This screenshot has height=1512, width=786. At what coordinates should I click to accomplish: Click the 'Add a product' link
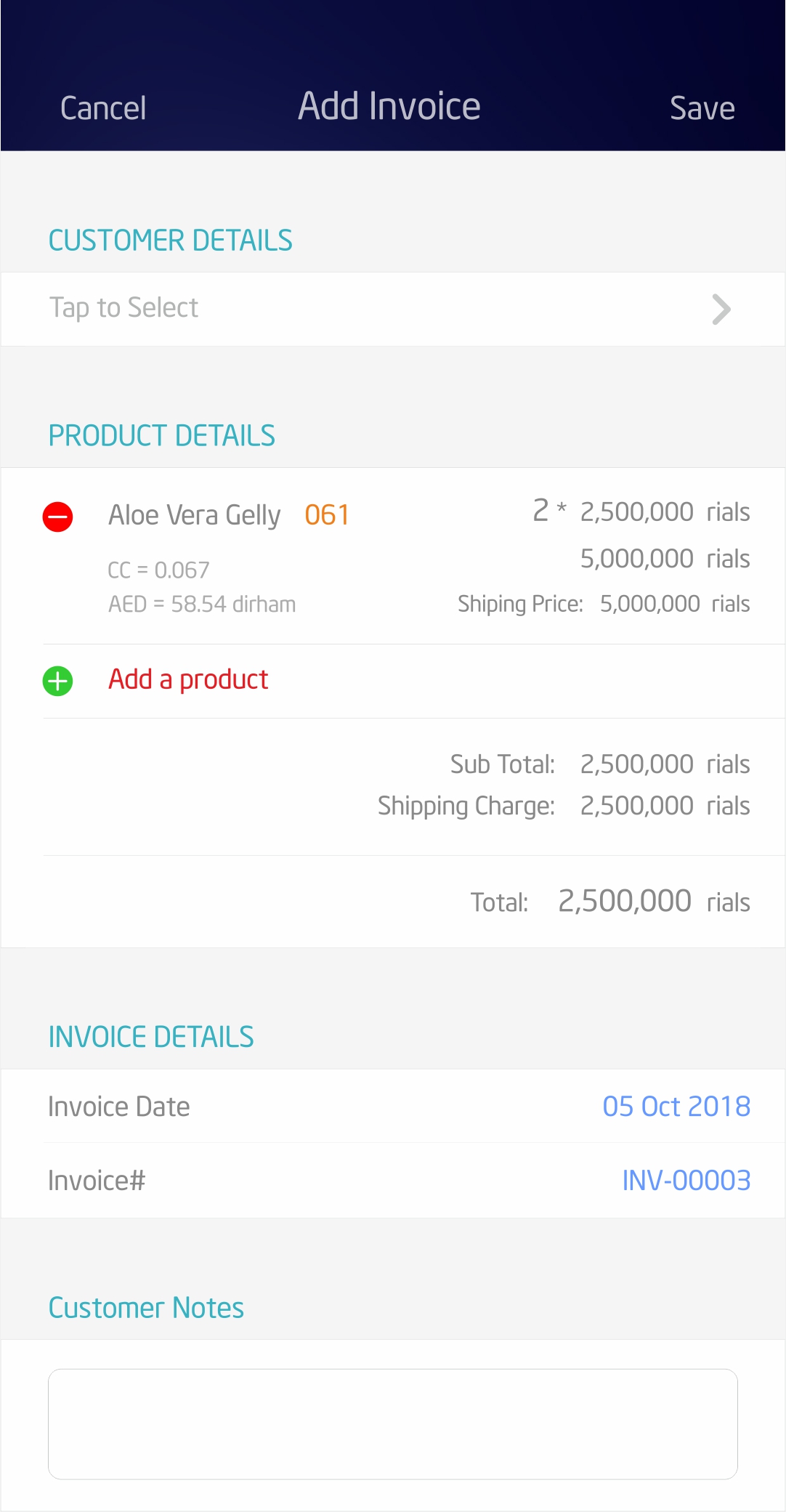[188, 679]
